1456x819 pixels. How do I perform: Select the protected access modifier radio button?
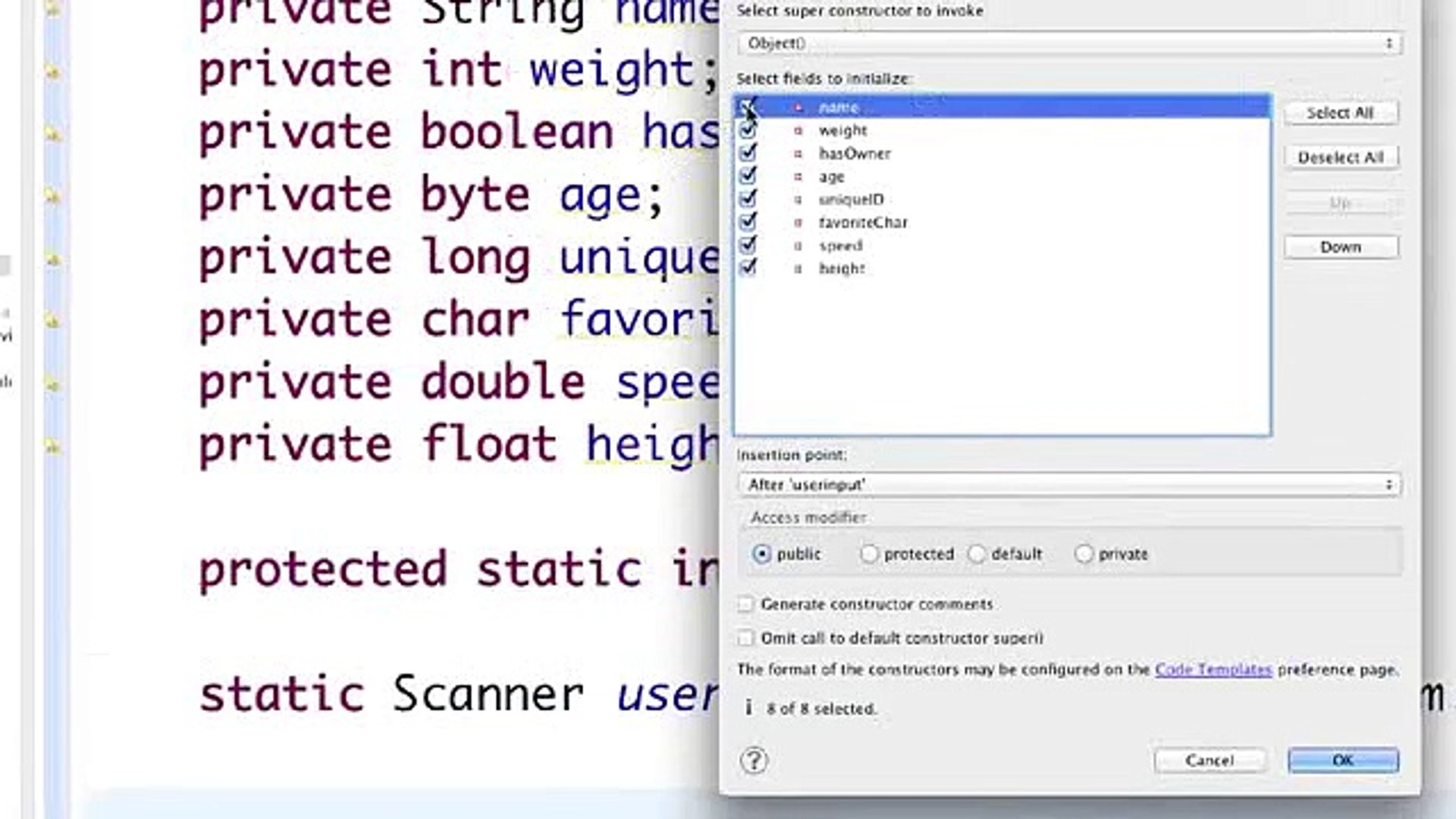(x=868, y=554)
